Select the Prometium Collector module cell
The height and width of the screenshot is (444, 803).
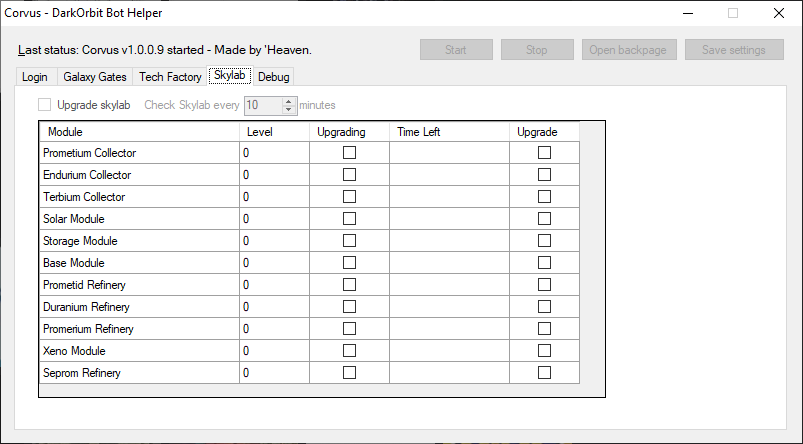(x=139, y=153)
